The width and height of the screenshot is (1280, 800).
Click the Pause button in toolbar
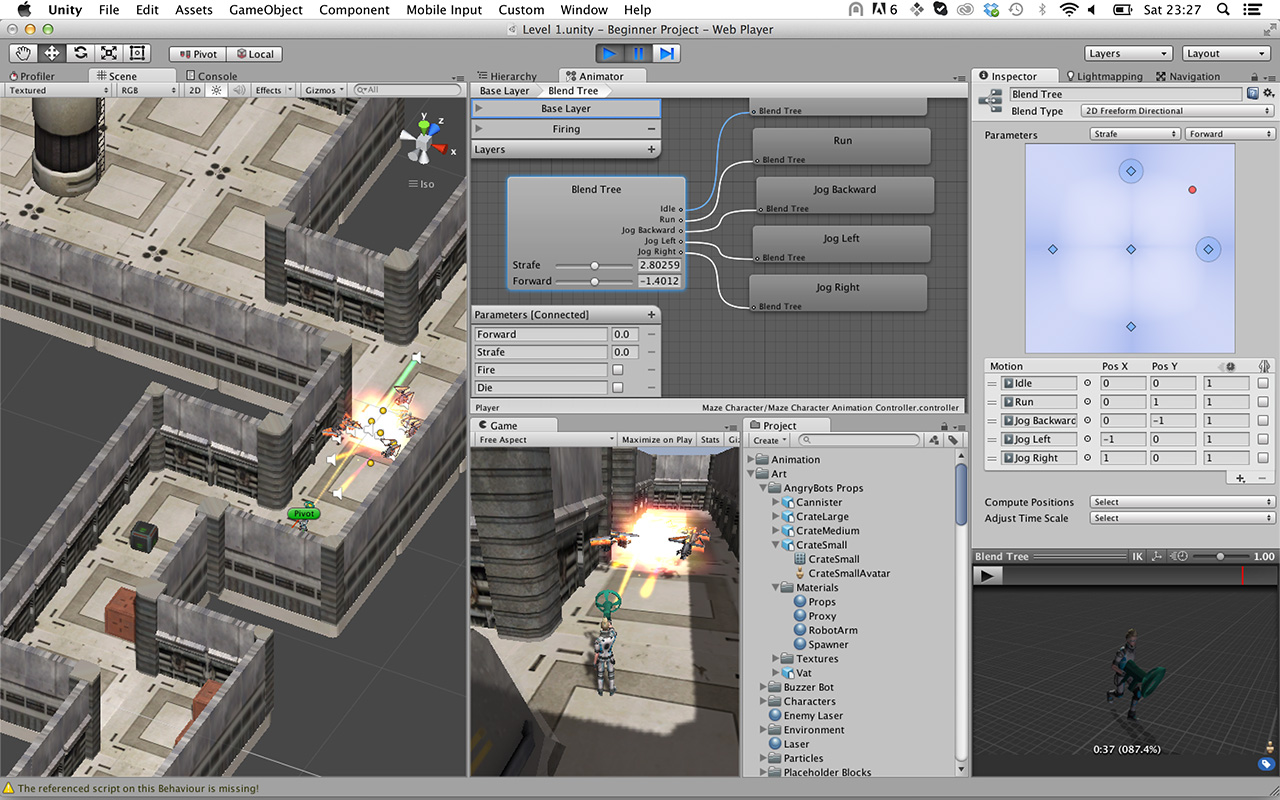click(638, 53)
